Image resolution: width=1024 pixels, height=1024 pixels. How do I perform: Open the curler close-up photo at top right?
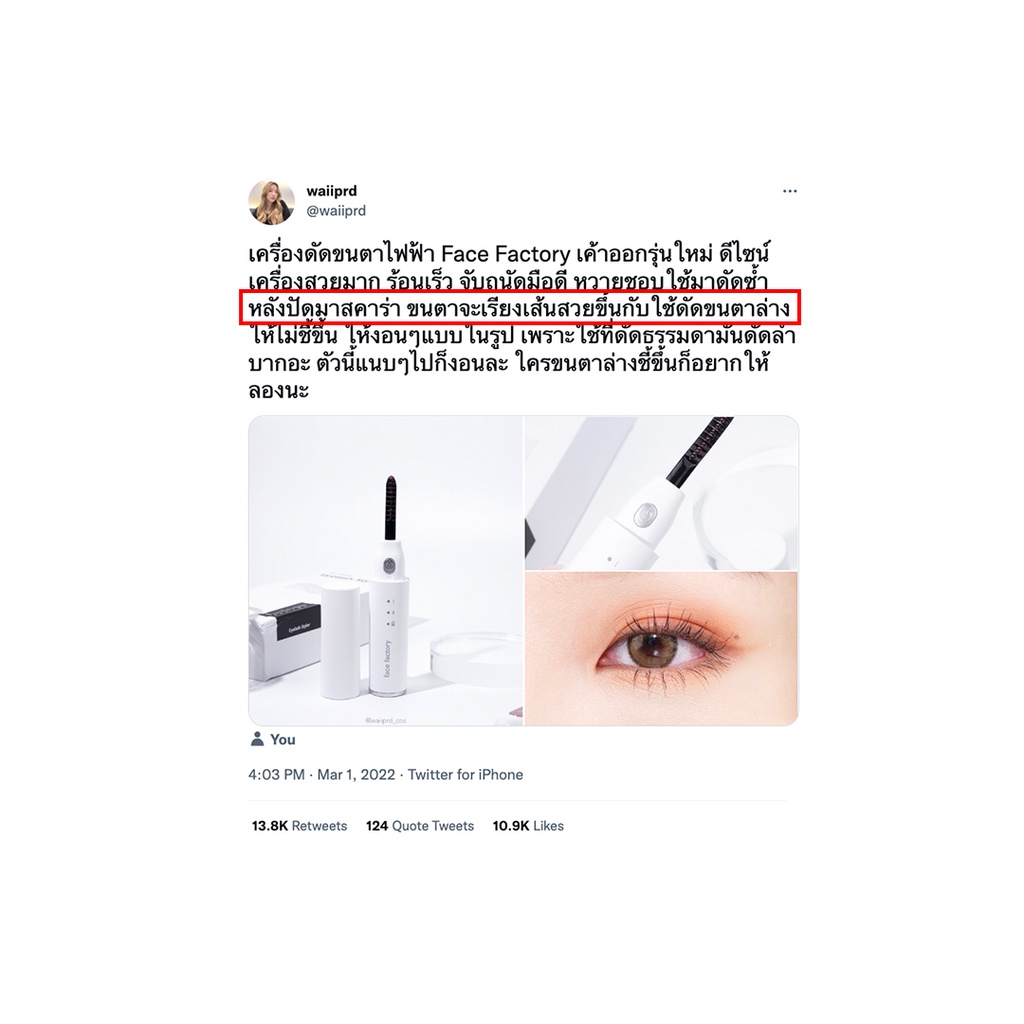662,493
